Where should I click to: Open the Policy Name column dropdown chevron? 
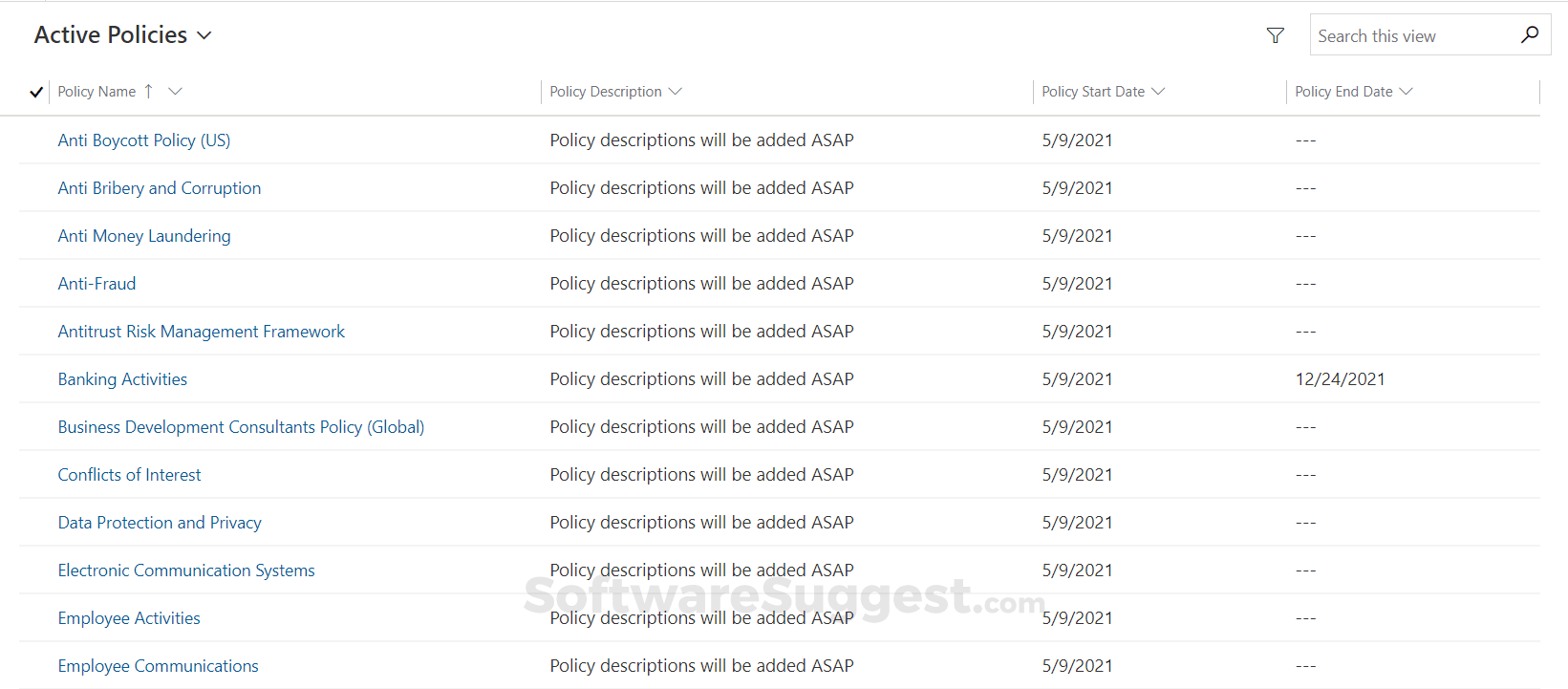tap(175, 92)
